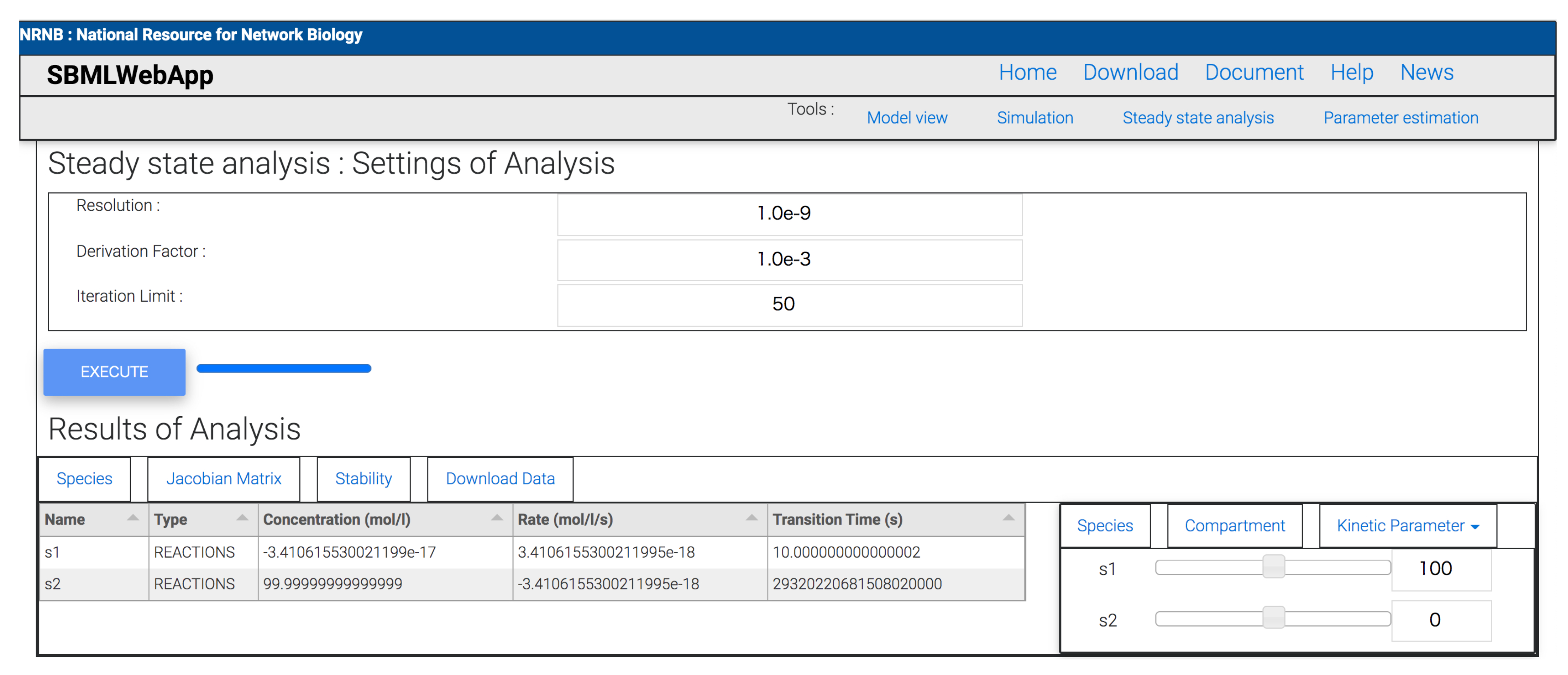This screenshot has height=675, width=1568.
Task: Sort by Rate column arrow
Action: 752,518
